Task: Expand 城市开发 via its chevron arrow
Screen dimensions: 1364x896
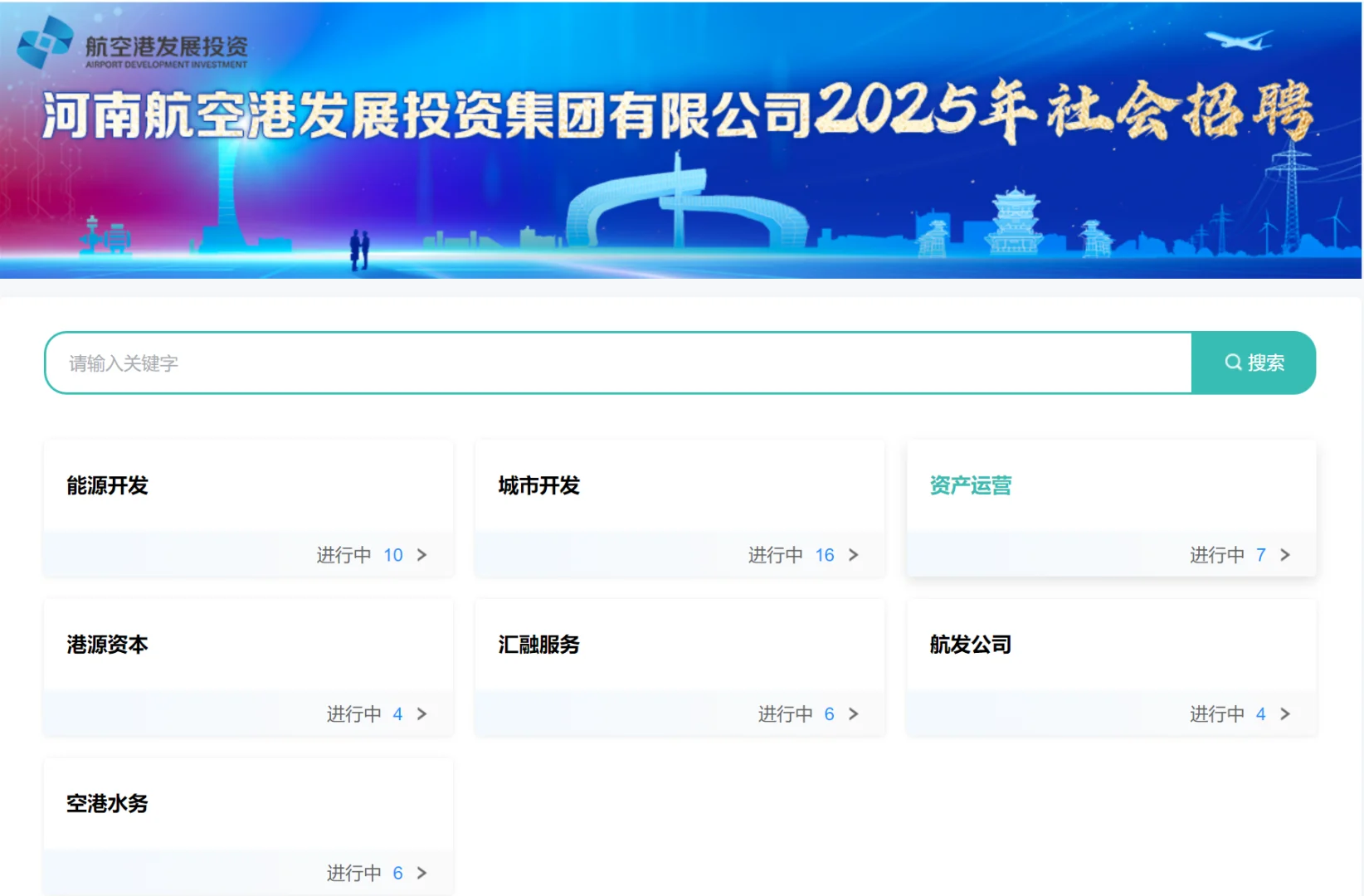Action: pos(854,555)
